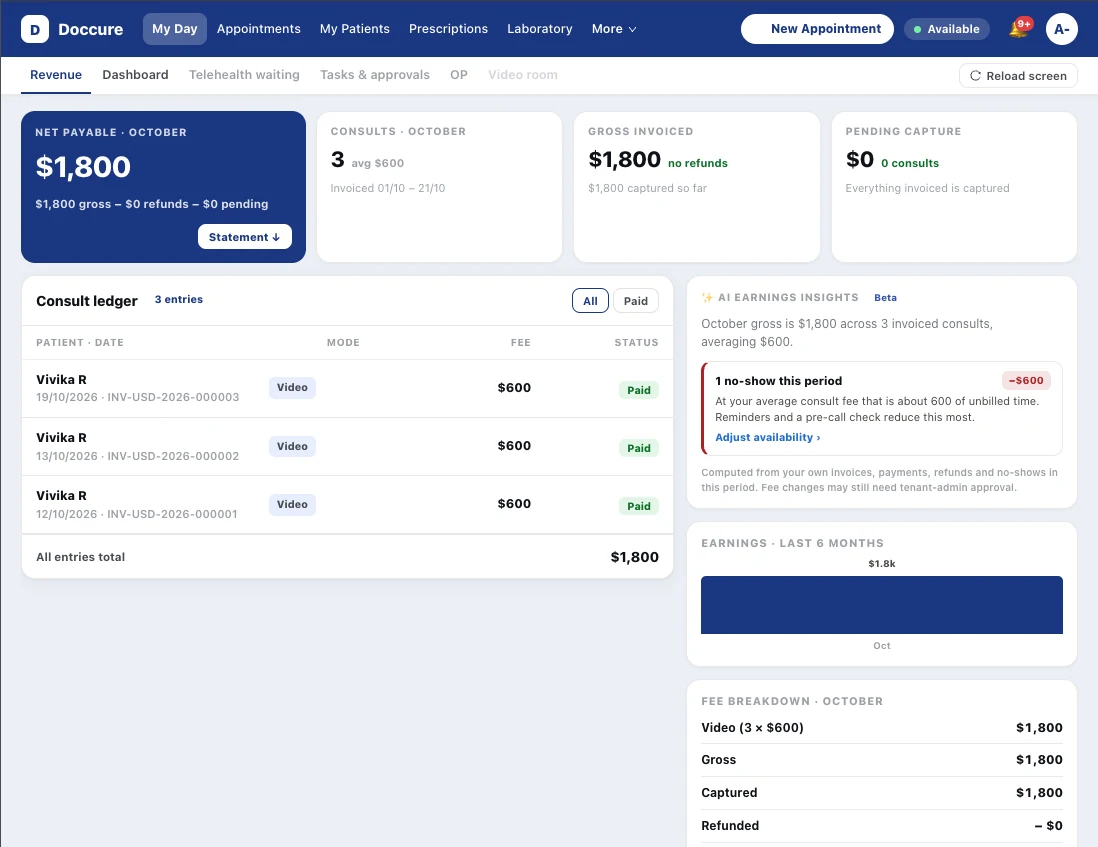Switch to the Revenue tab

[56, 75]
